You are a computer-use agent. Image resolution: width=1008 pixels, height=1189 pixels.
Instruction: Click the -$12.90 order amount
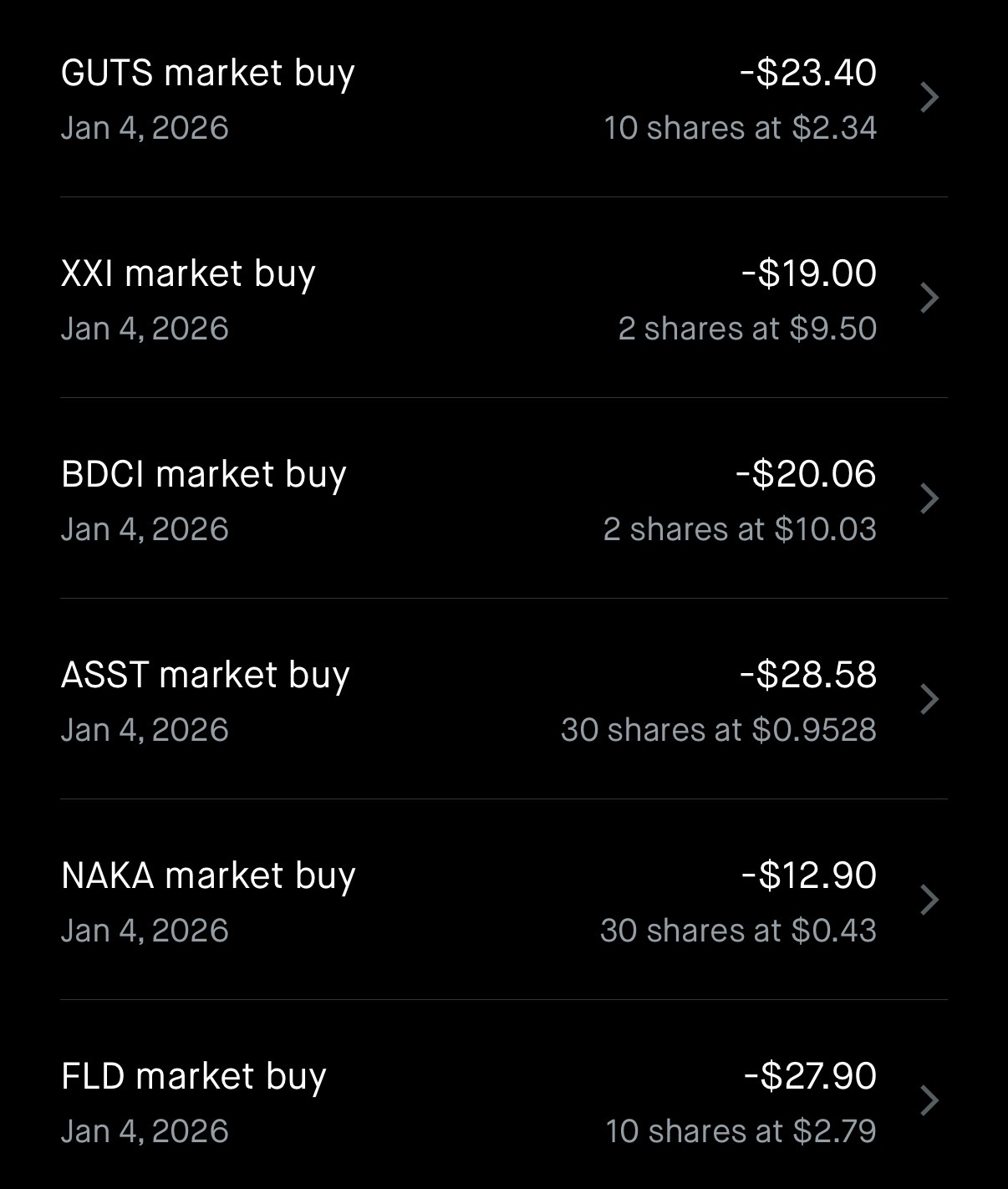[809, 875]
